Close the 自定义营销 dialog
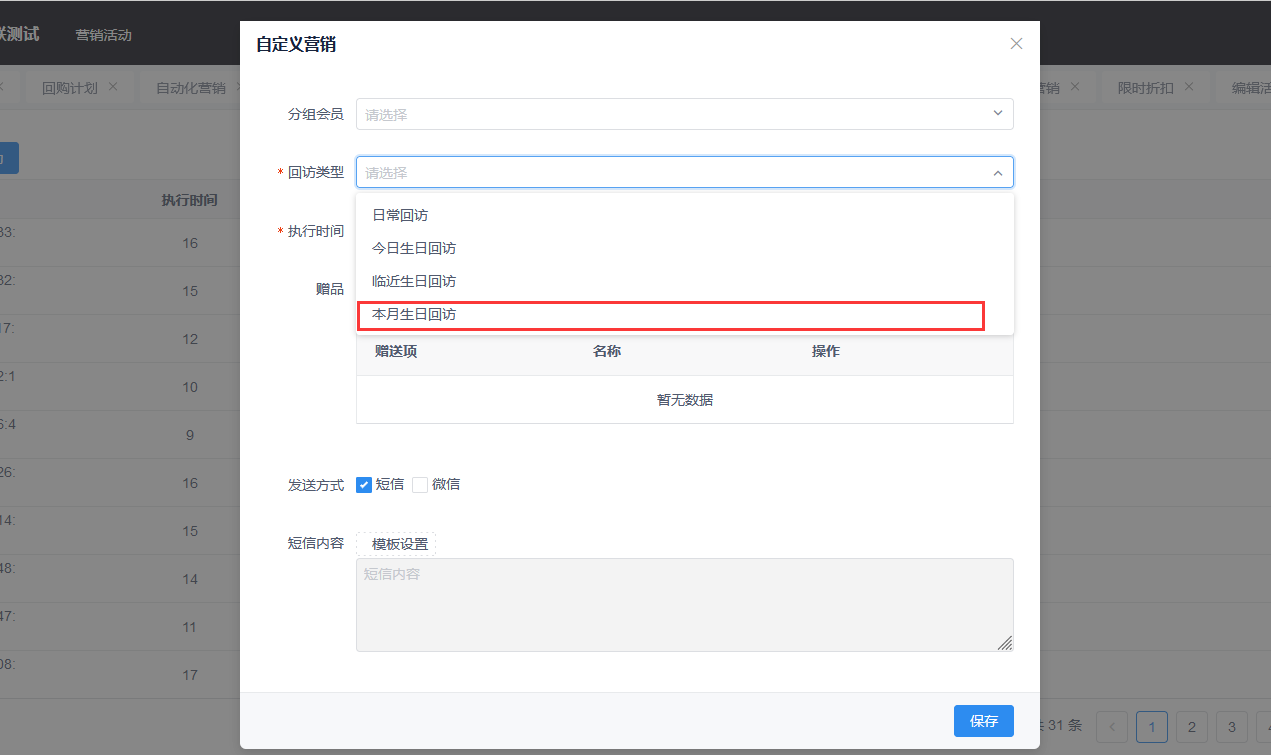The width and height of the screenshot is (1271, 755). pos(1016,44)
